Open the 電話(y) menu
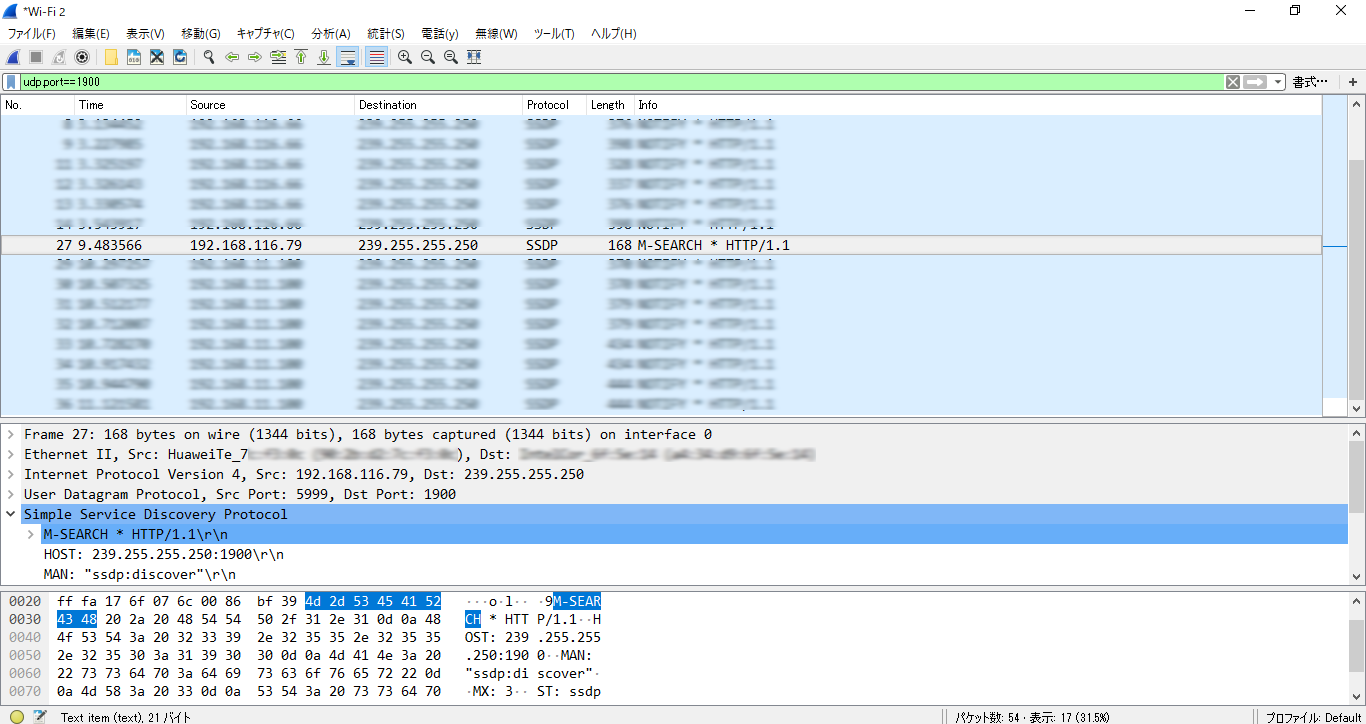Screen dimensions: 1366x724 click(x=440, y=34)
